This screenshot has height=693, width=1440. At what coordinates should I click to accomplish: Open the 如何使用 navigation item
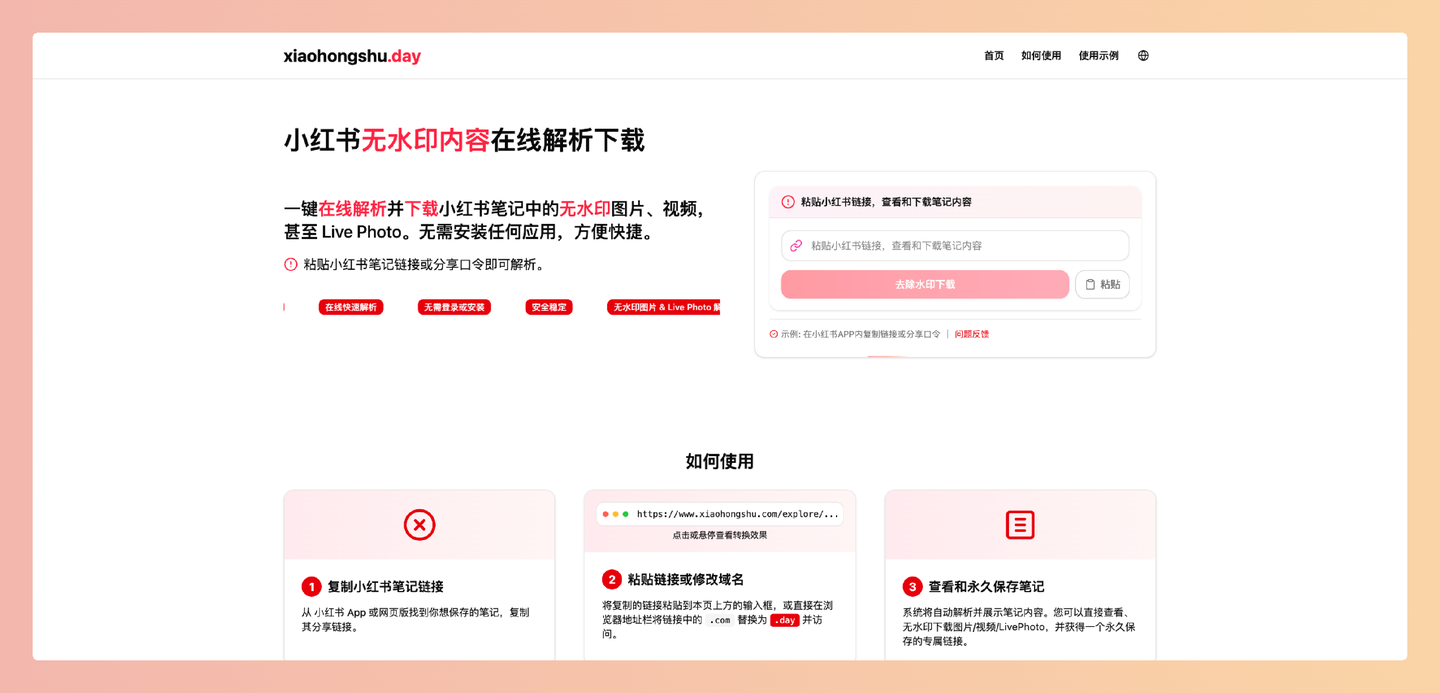(x=1042, y=55)
